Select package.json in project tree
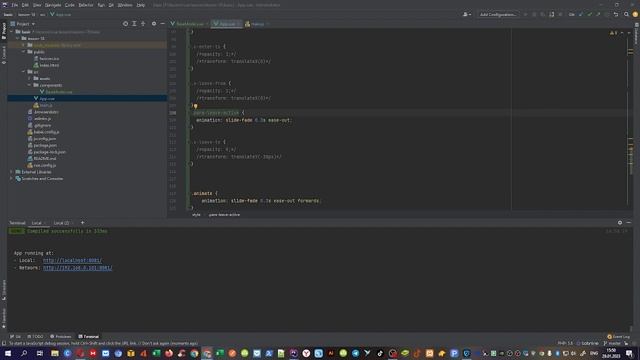 (45, 145)
